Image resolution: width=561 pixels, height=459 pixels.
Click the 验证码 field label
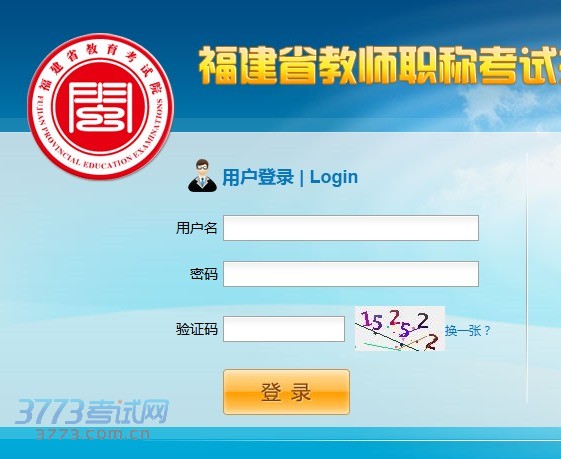tap(196, 329)
